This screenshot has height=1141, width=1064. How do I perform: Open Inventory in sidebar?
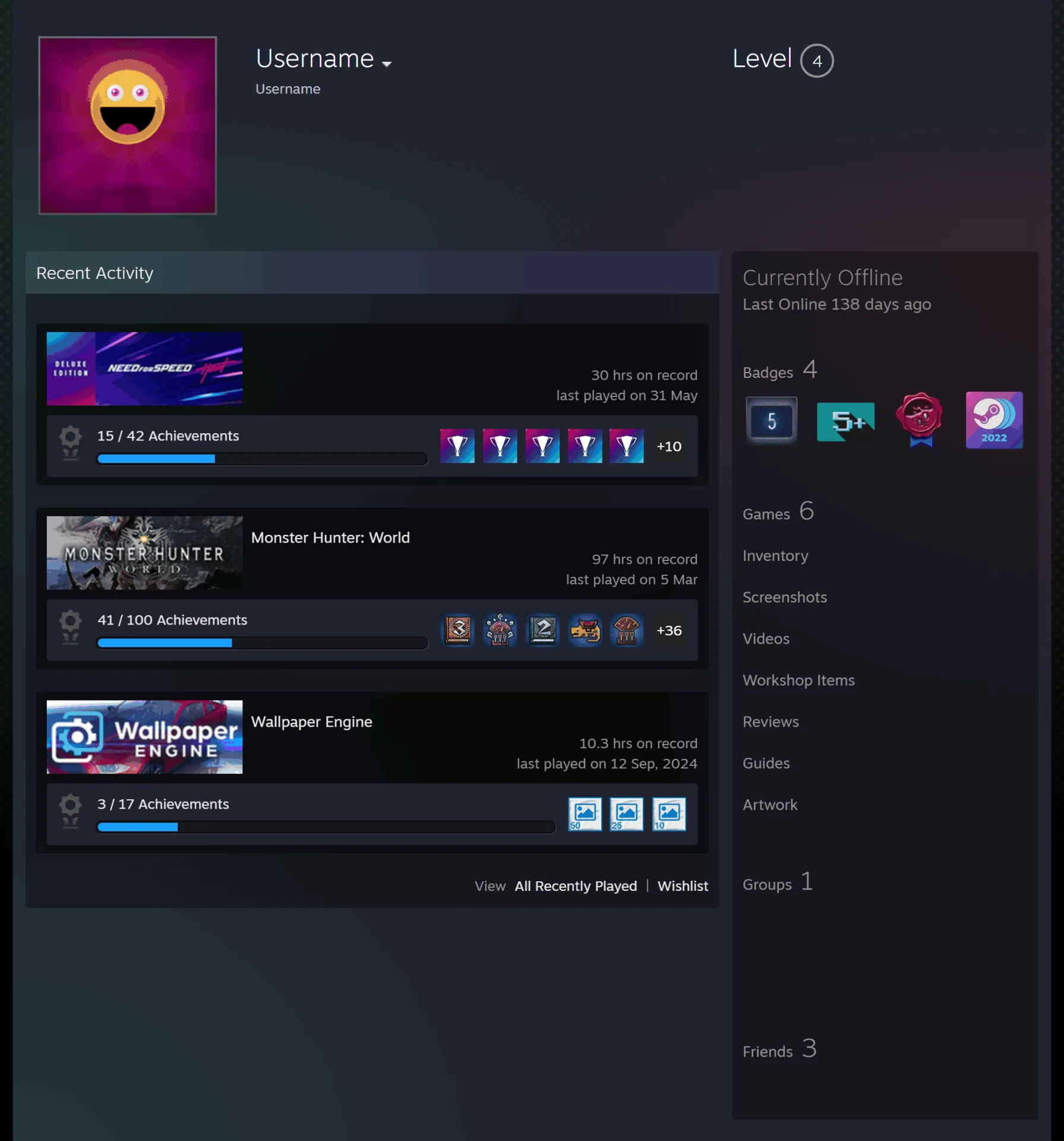point(775,556)
